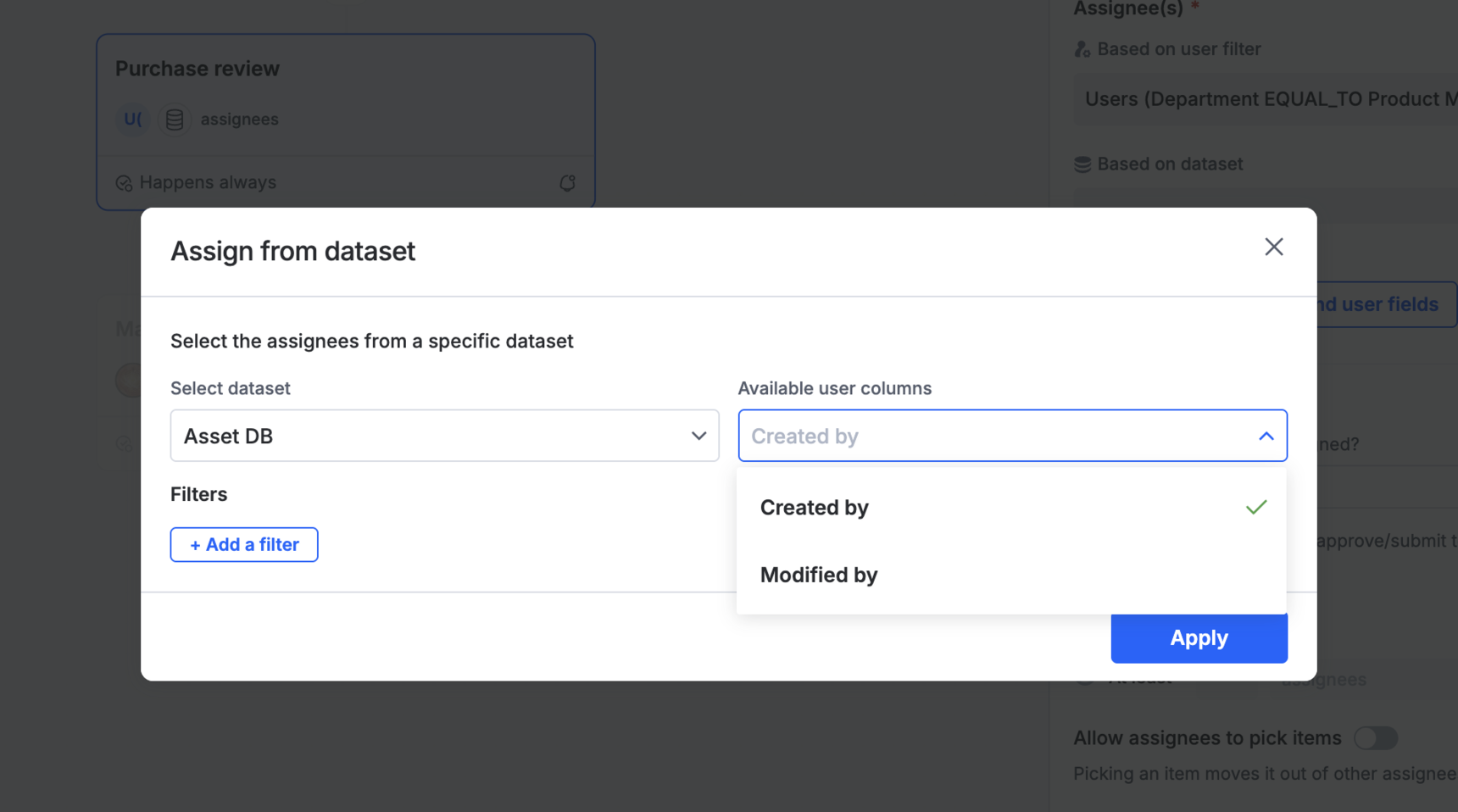The height and width of the screenshot is (812, 1458).
Task: Click the Based on user filter icon
Action: 1082,49
